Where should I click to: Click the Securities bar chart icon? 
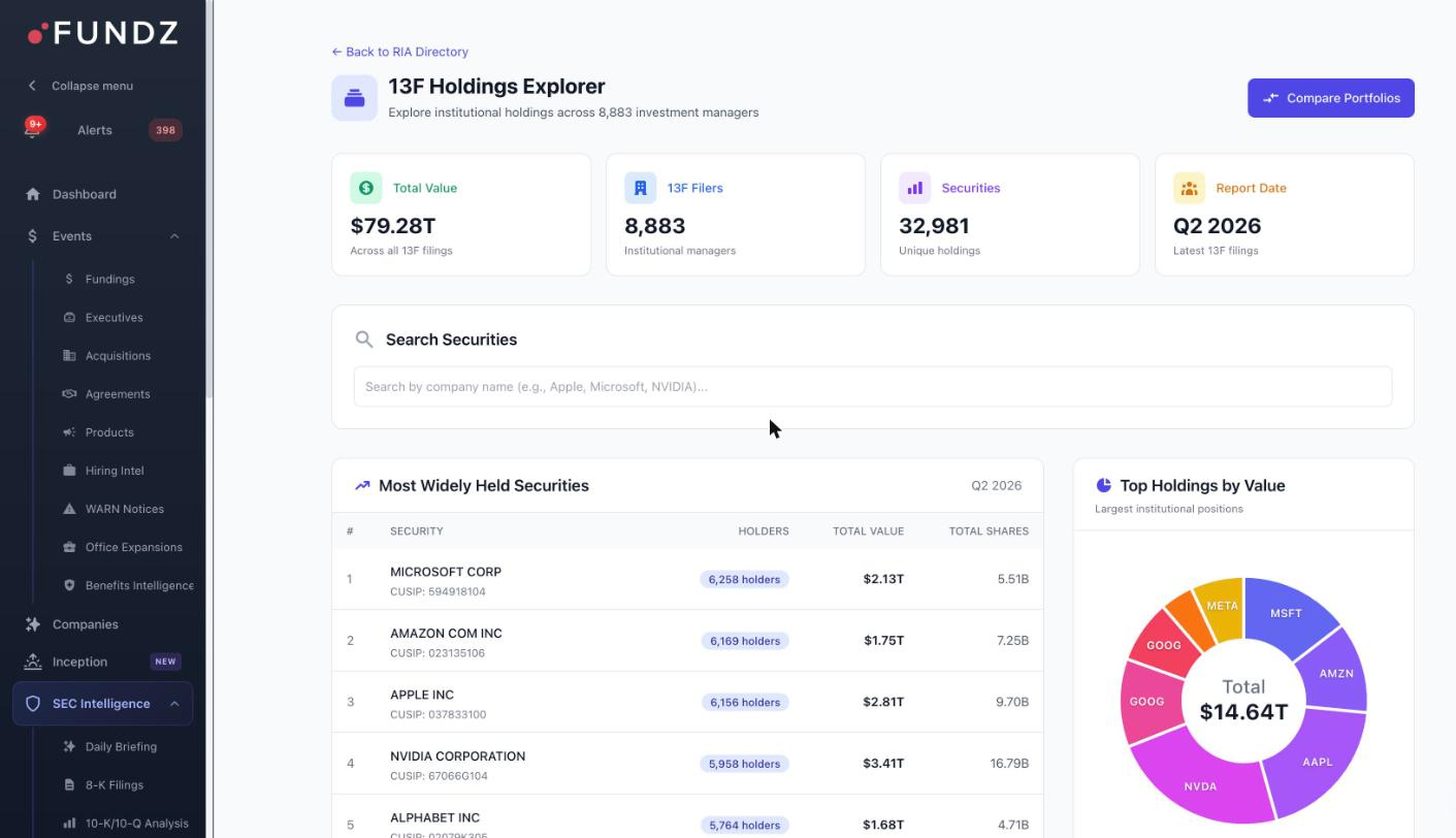(x=915, y=188)
